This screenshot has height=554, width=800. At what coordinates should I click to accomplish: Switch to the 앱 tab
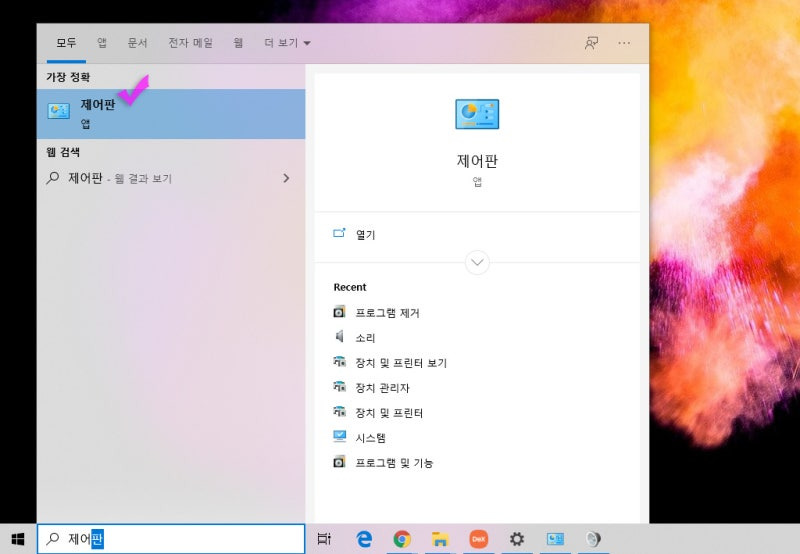102,43
